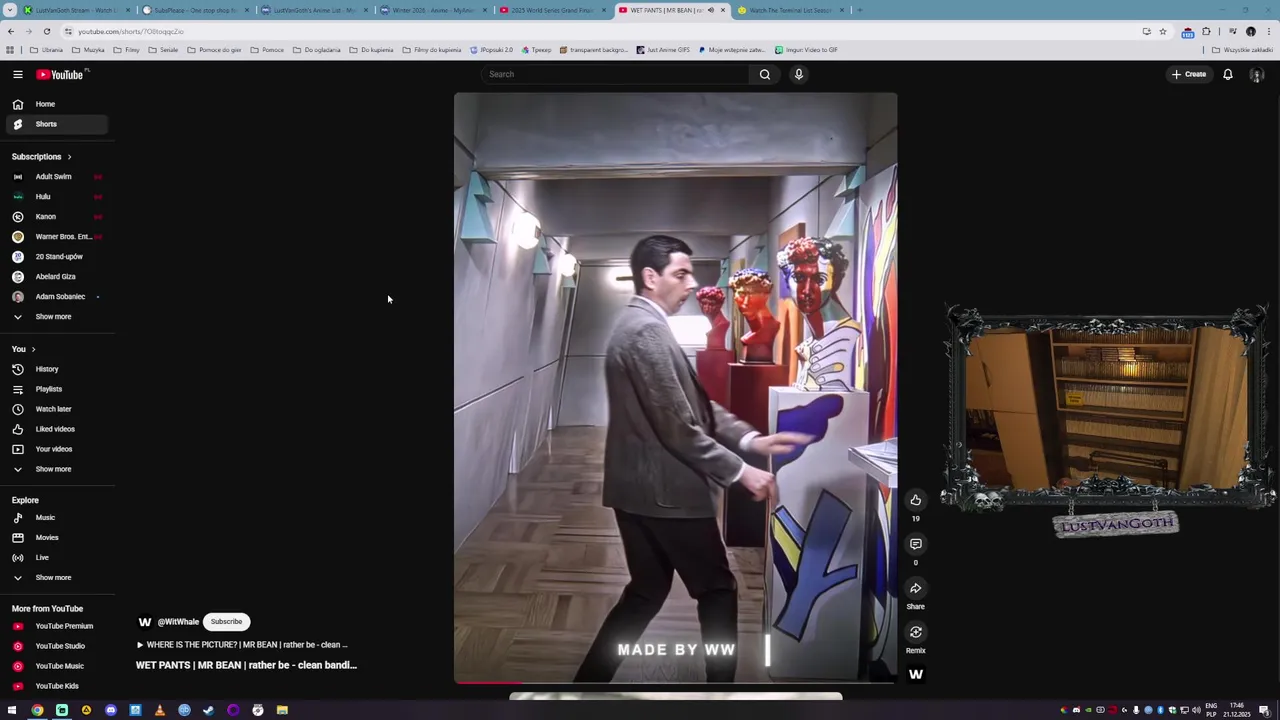Screen dimensions: 1280x720
Task: Like this Short with thumbs-up icon
Action: click(x=915, y=500)
